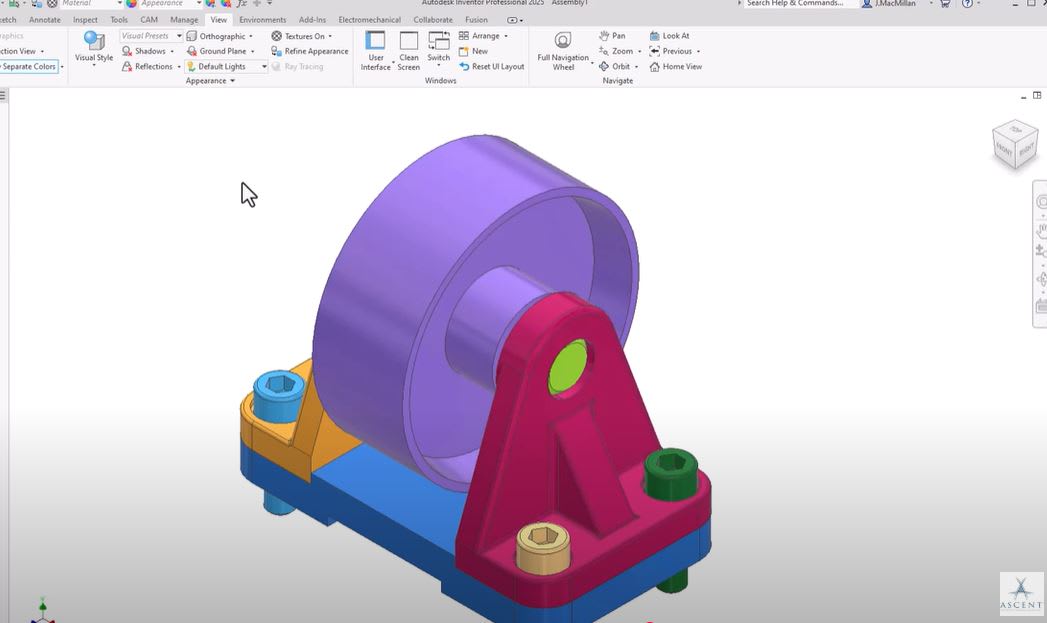
Task: Open the Electromechanical tab
Action: (x=369, y=20)
